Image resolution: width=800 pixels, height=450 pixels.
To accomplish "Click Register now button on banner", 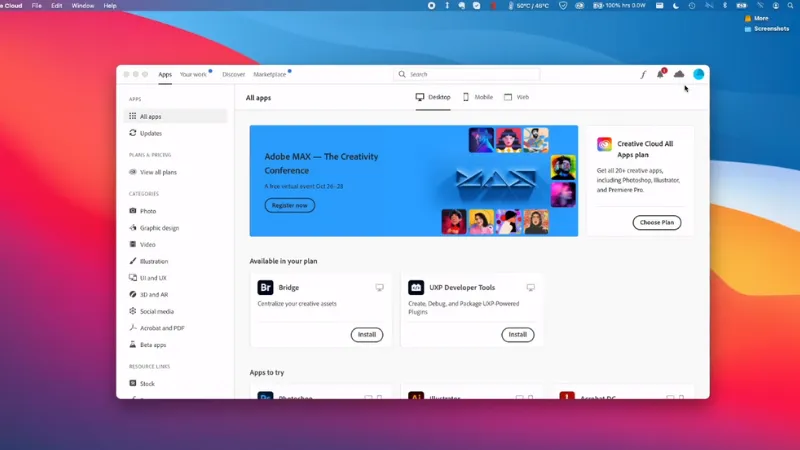I will [x=290, y=205].
